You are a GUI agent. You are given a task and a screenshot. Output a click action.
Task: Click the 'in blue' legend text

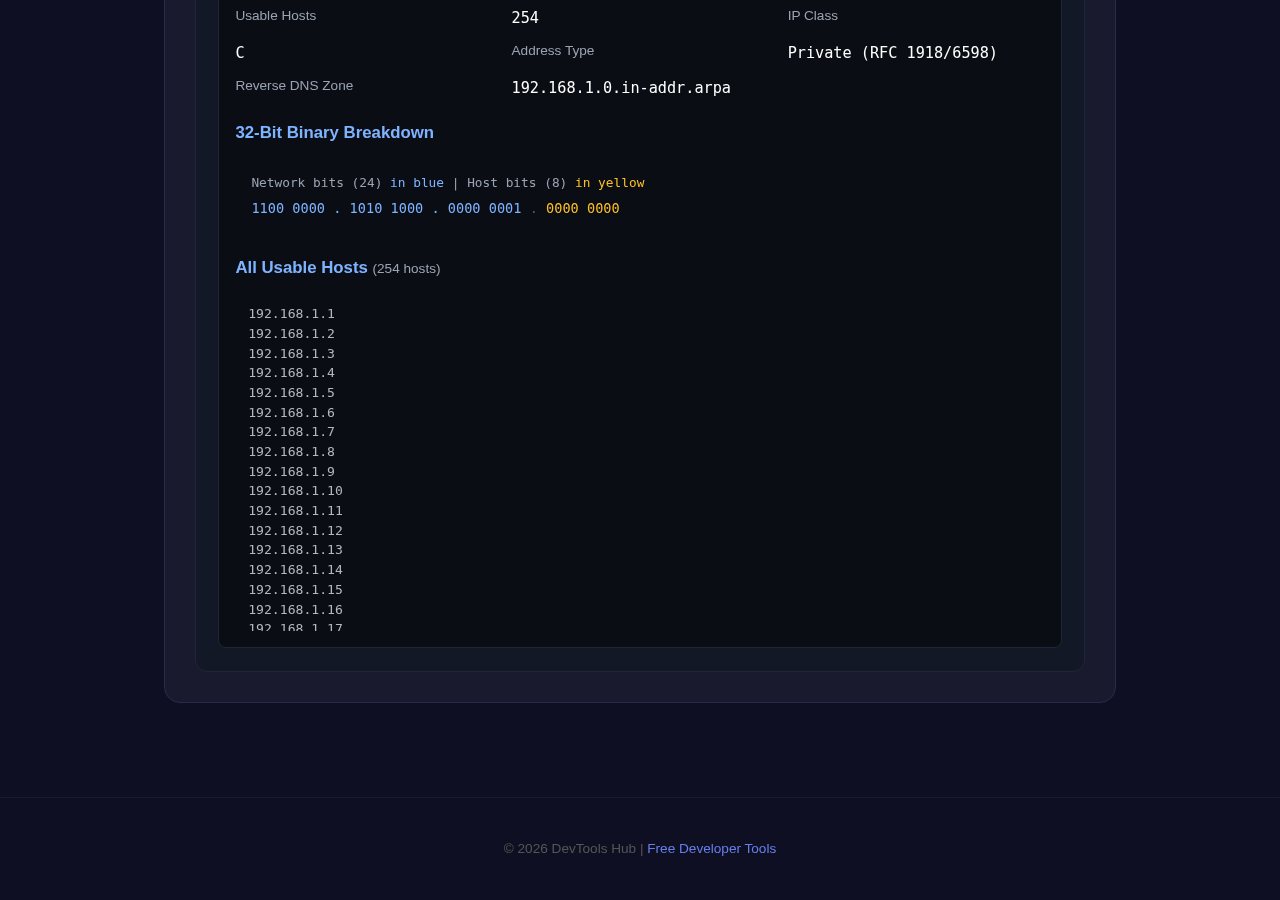click(x=416, y=183)
